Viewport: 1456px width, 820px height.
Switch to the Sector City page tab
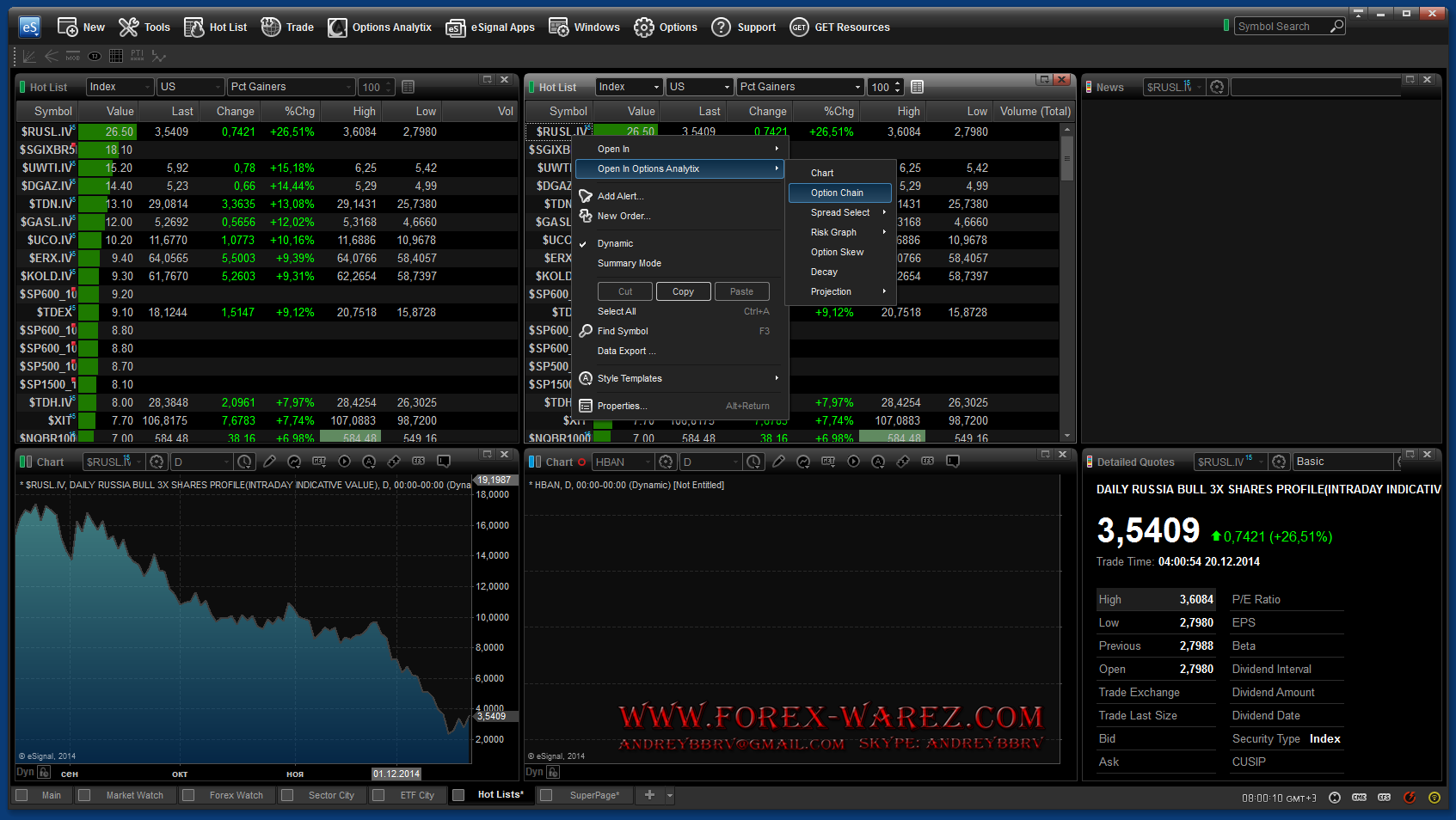[x=331, y=795]
